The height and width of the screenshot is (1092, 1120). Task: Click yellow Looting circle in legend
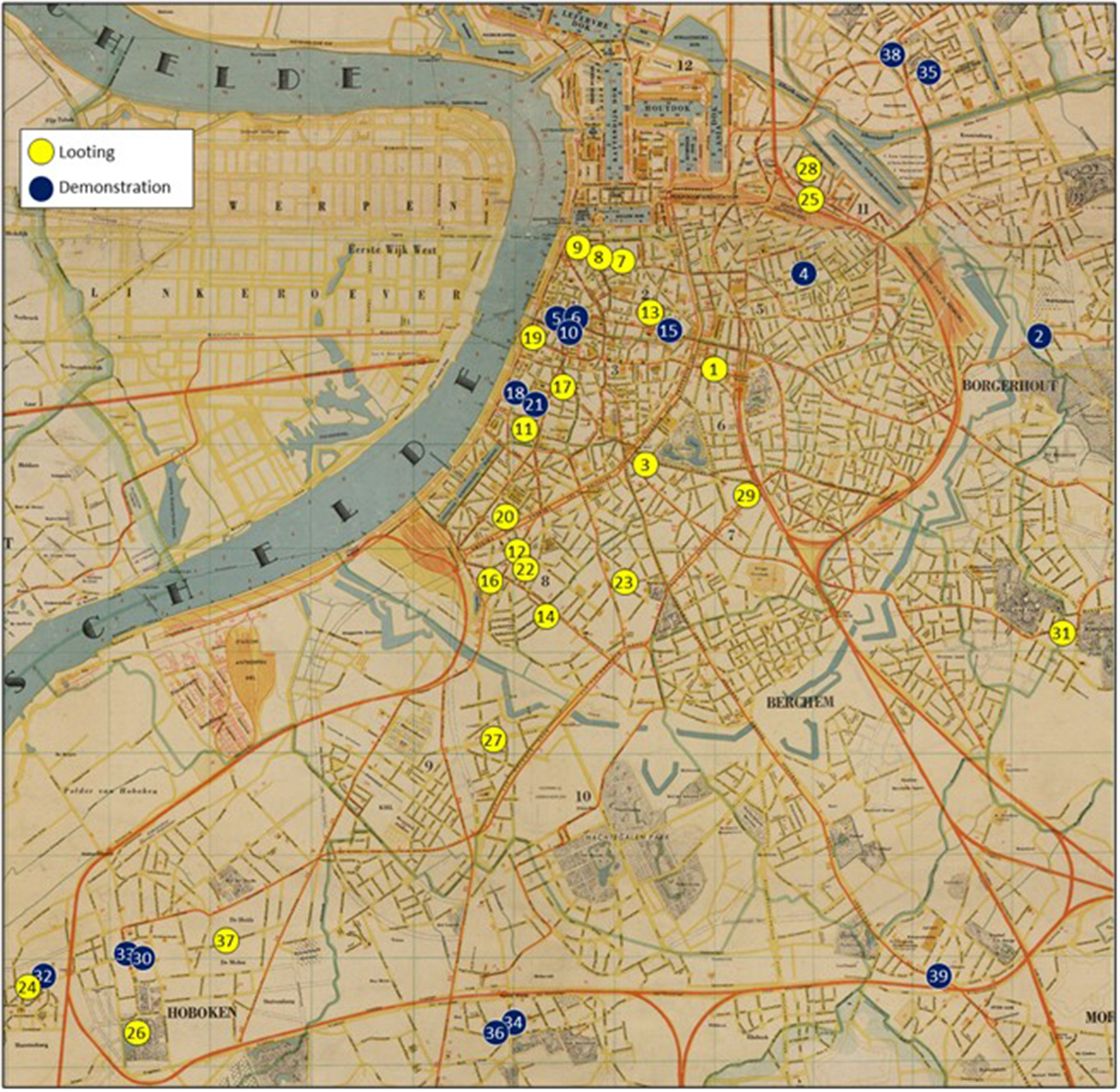[x=41, y=152]
